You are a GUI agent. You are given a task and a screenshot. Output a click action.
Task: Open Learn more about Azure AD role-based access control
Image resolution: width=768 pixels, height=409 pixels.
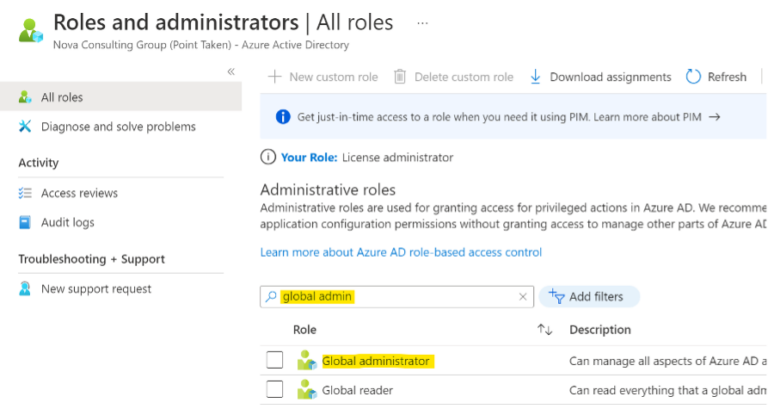coord(401,252)
